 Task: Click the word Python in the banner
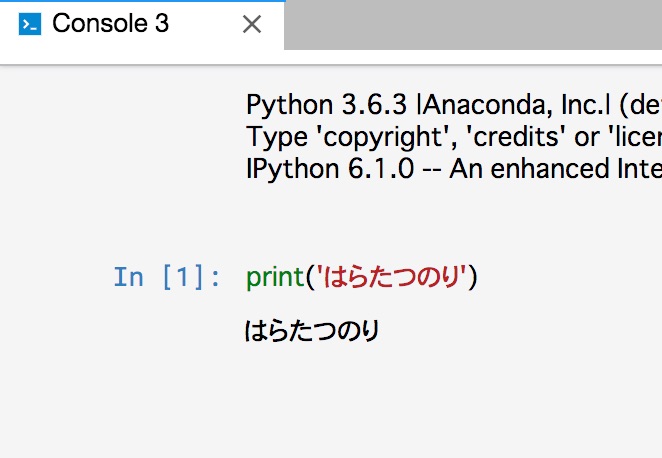coord(279,105)
